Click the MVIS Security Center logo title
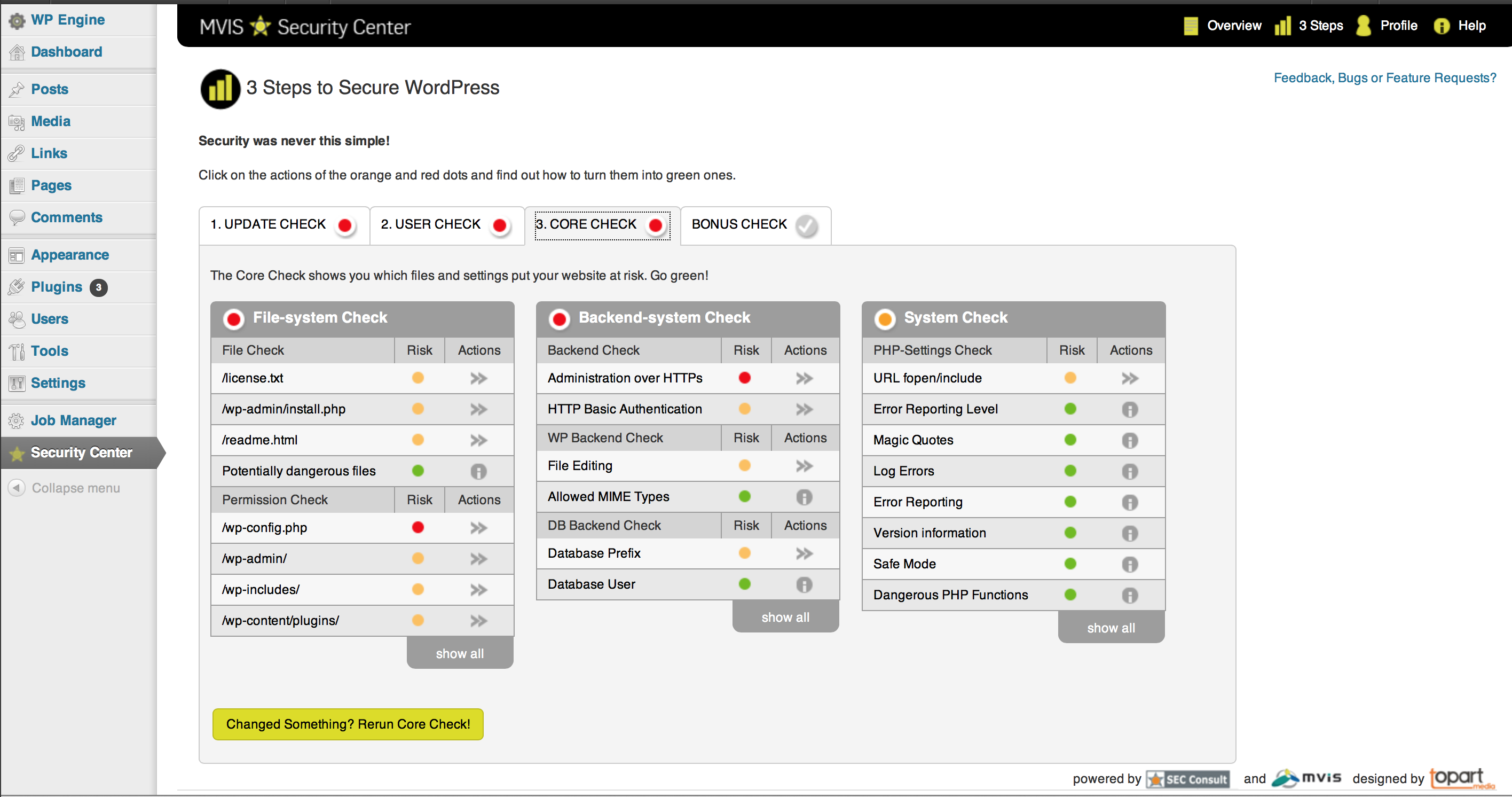The width and height of the screenshot is (1512, 797). click(x=305, y=27)
